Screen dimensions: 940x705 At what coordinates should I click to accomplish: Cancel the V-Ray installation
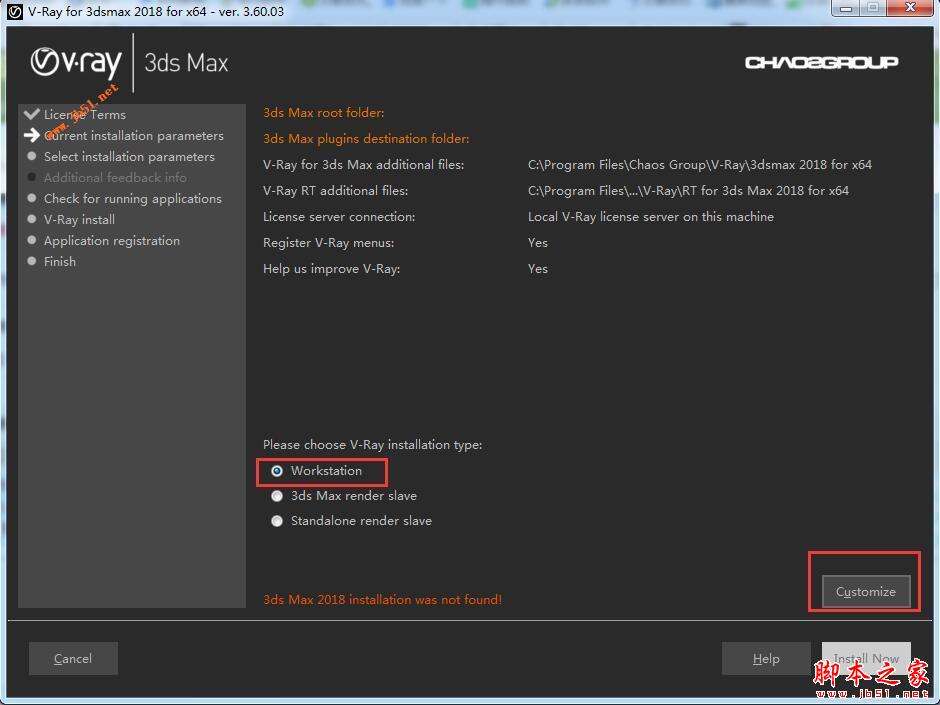pos(73,658)
